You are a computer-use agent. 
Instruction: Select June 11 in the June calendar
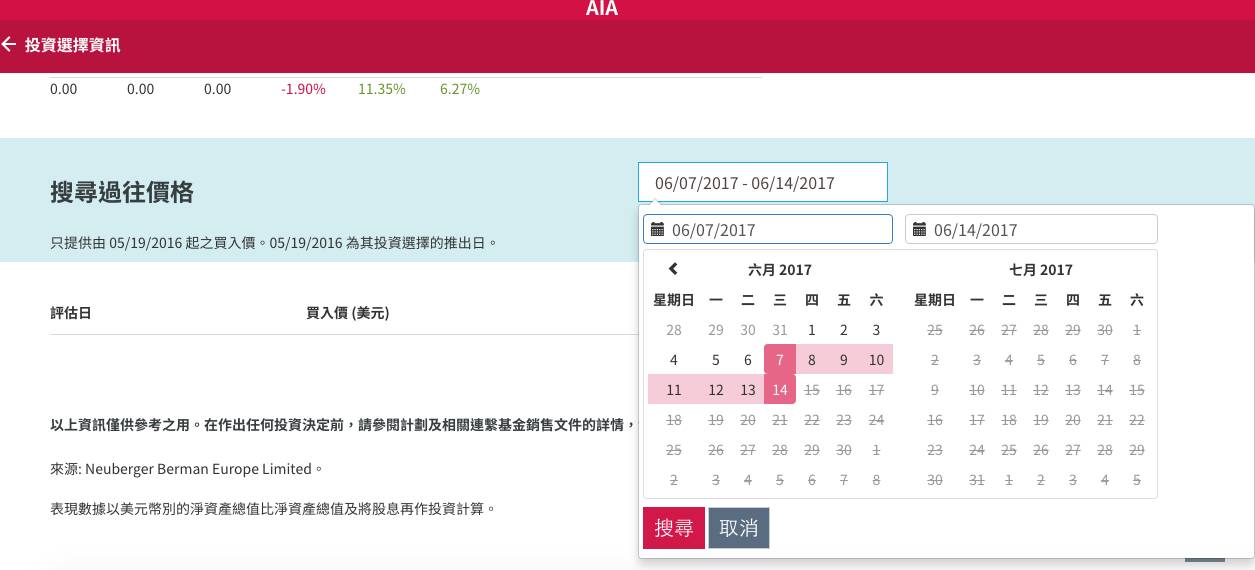click(674, 390)
